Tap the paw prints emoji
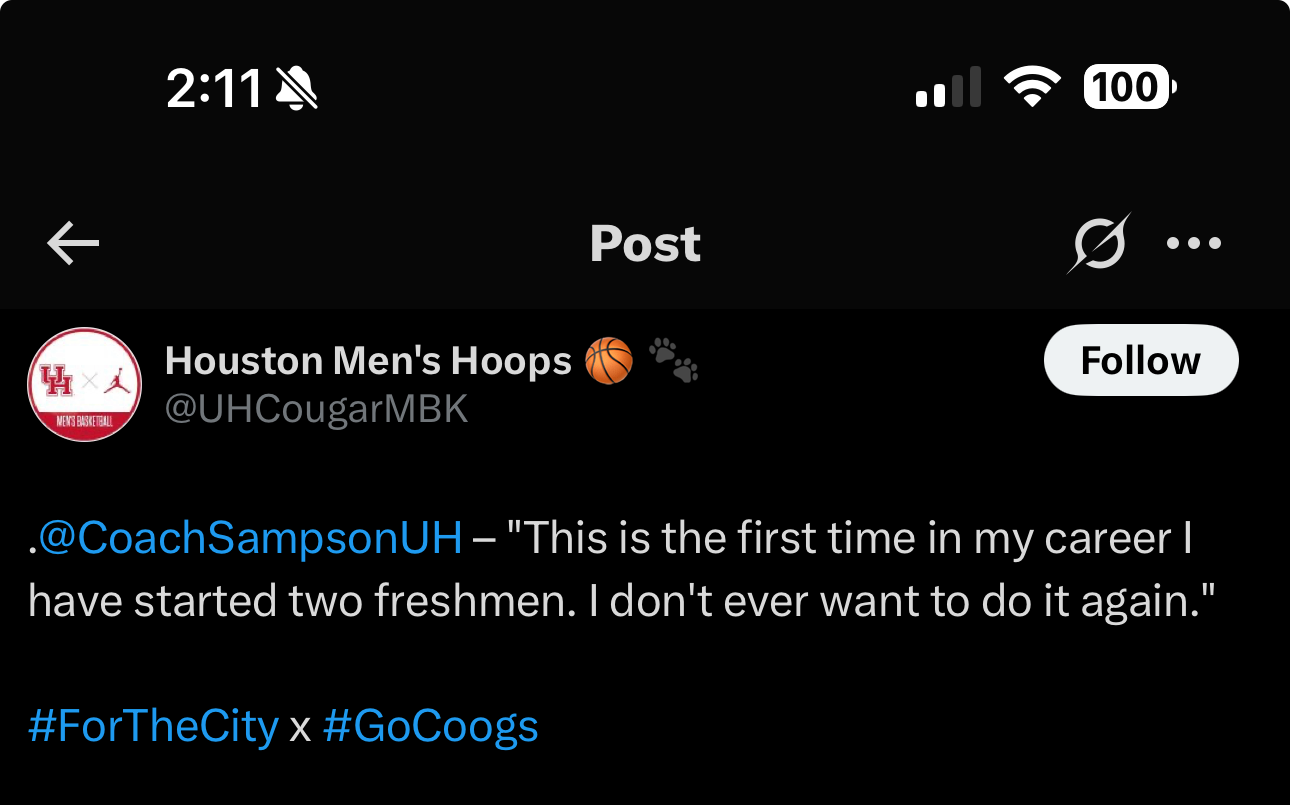The height and width of the screenshot is (805, 1290). (673, 360)
